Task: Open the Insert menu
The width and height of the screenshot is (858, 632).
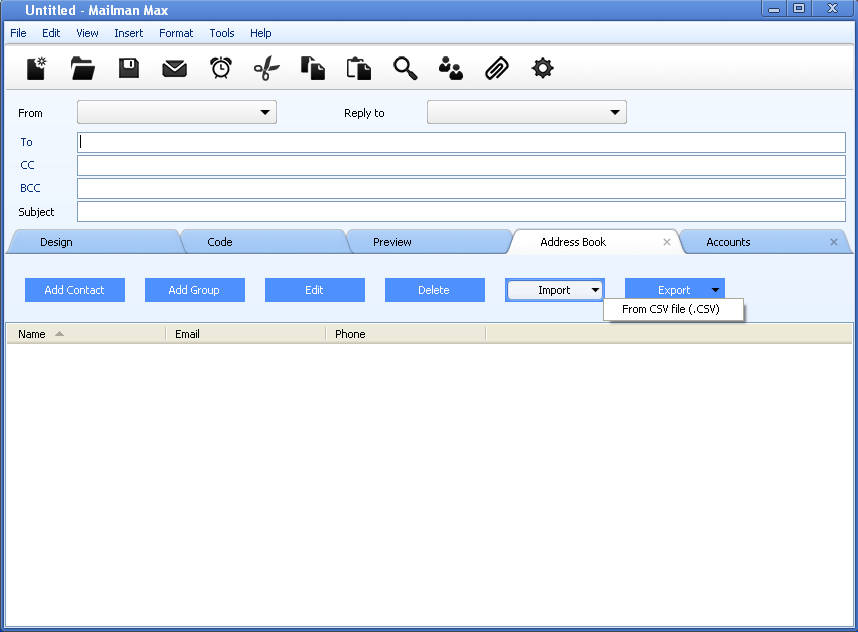Action: pos(129,33)
